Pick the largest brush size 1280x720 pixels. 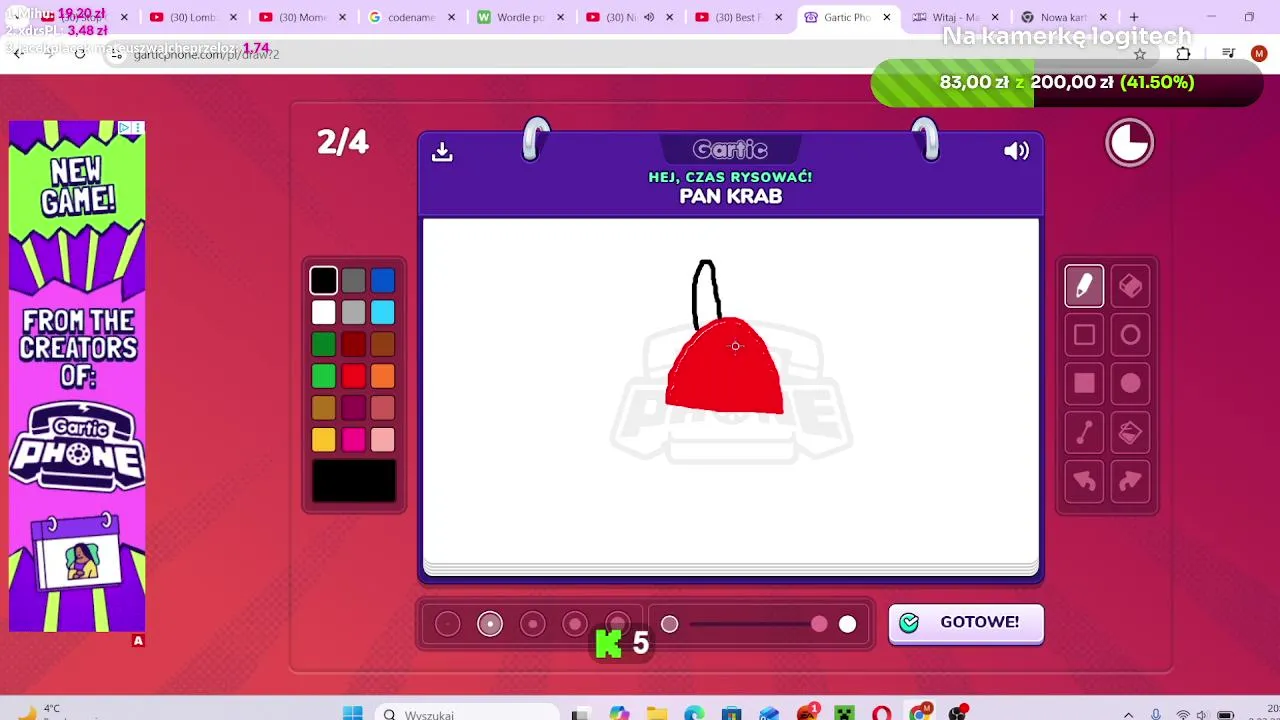617,624
